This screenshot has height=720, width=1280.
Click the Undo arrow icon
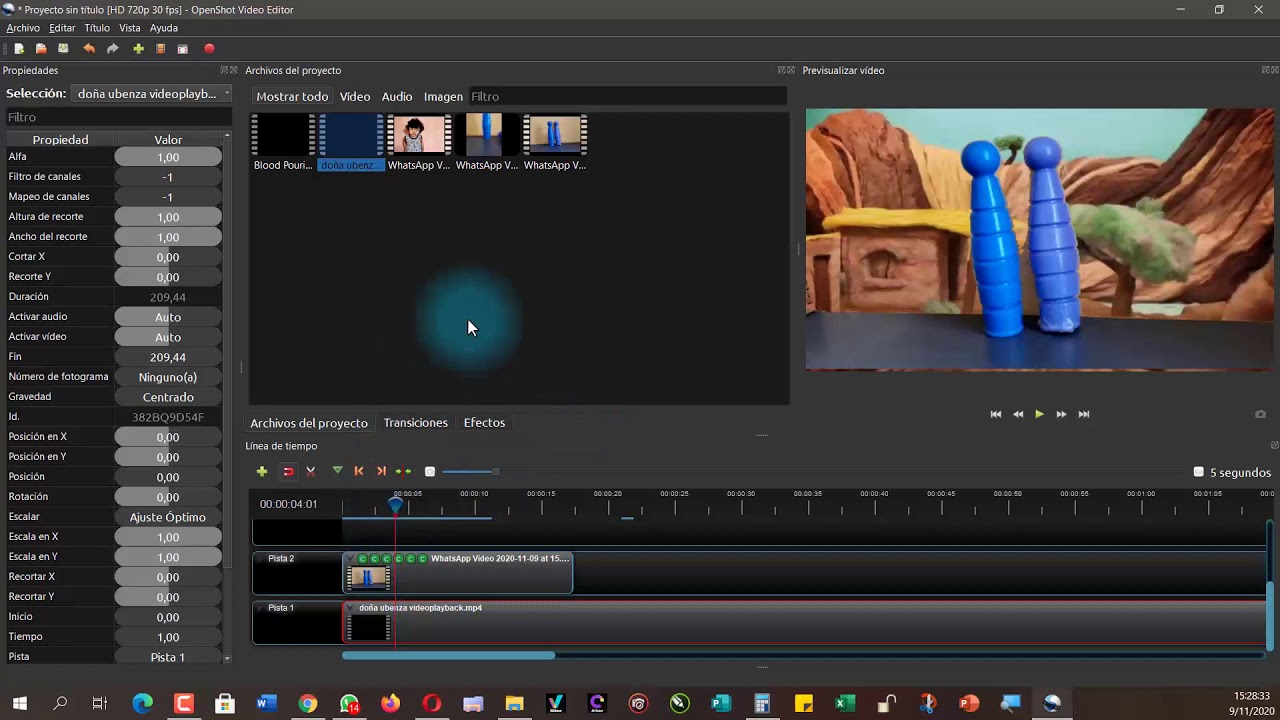point(89,49)
